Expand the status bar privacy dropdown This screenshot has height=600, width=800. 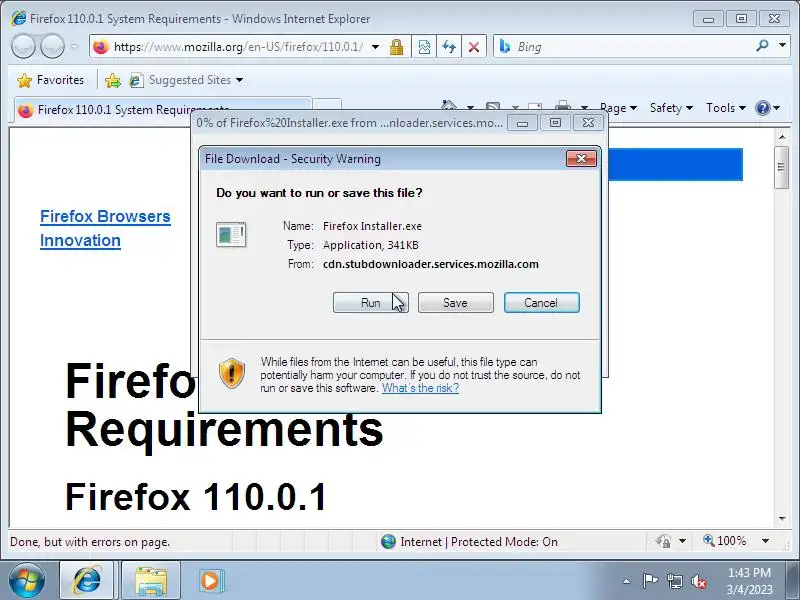pyautogui.click(x=683, y=541)
